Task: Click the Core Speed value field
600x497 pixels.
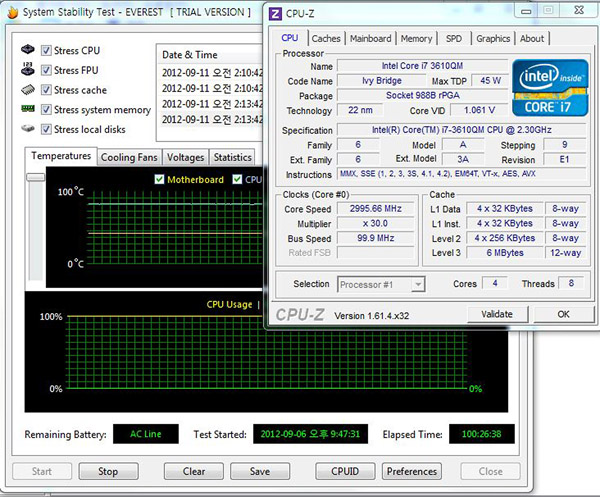Action: coord(375,209)
